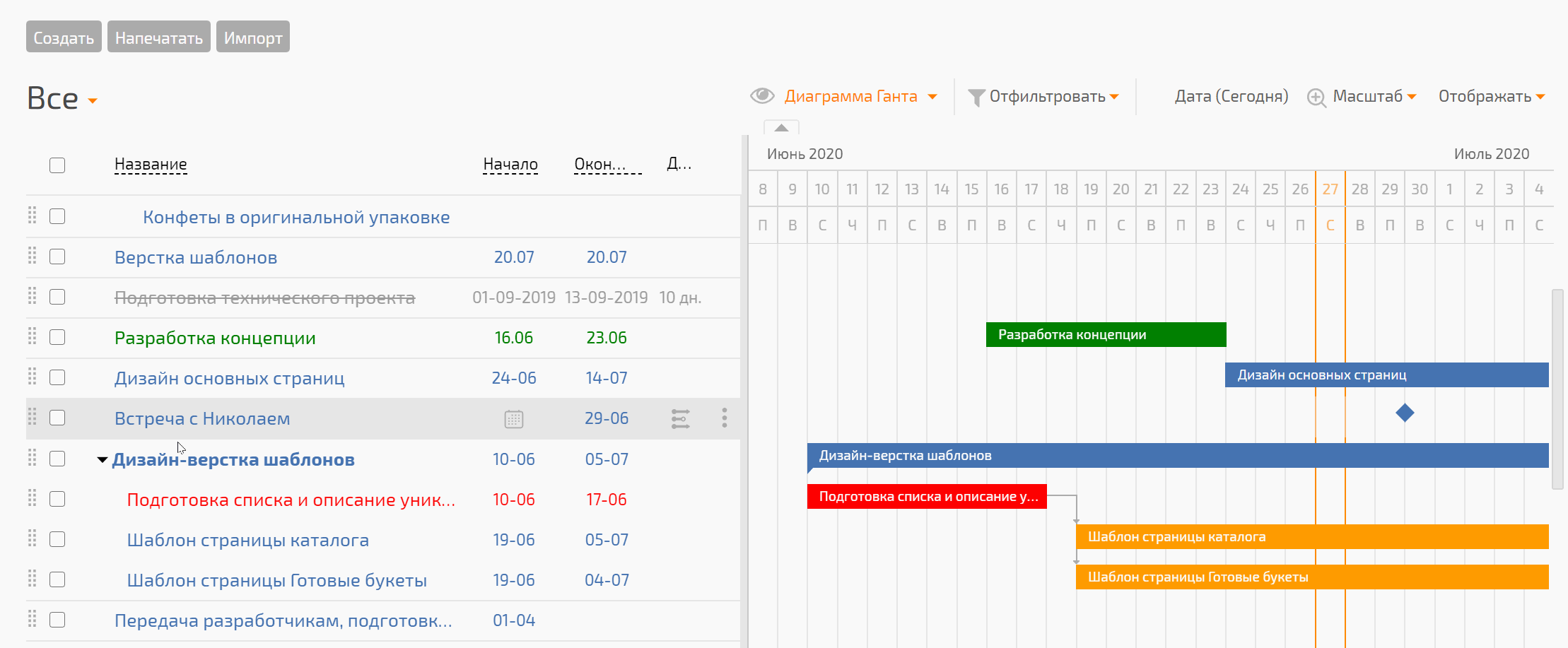Screen dimensions: 1568x648
Task: Check the box for Шаблон страницы Готовые букеты
Action: click(57, 579)
